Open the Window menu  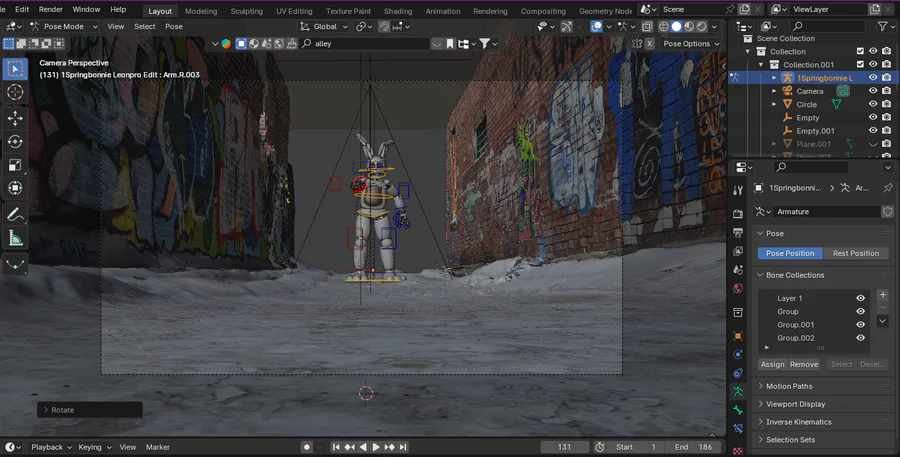[x=86, y=9]
